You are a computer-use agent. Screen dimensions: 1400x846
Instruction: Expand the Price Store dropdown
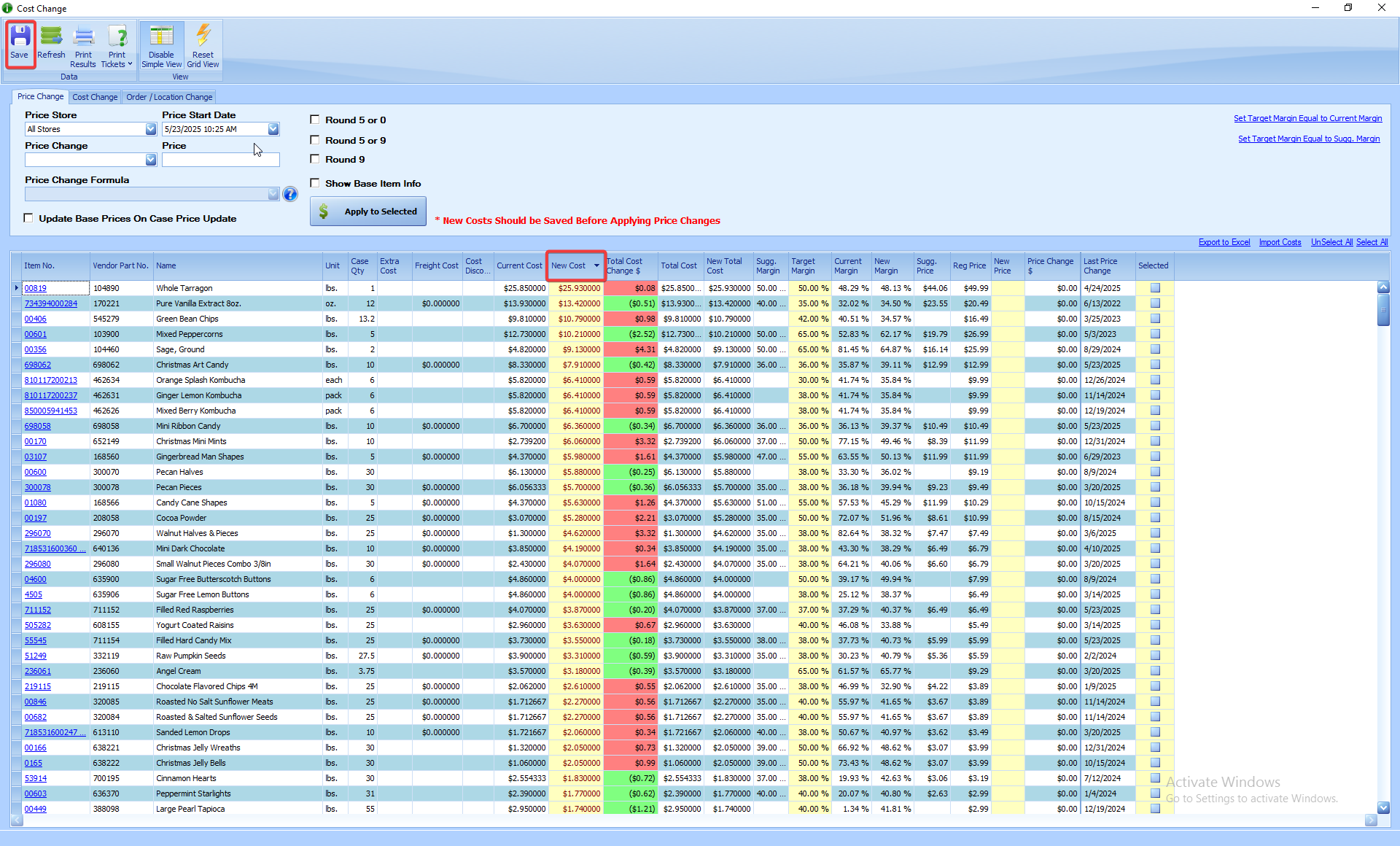point(150,129)
